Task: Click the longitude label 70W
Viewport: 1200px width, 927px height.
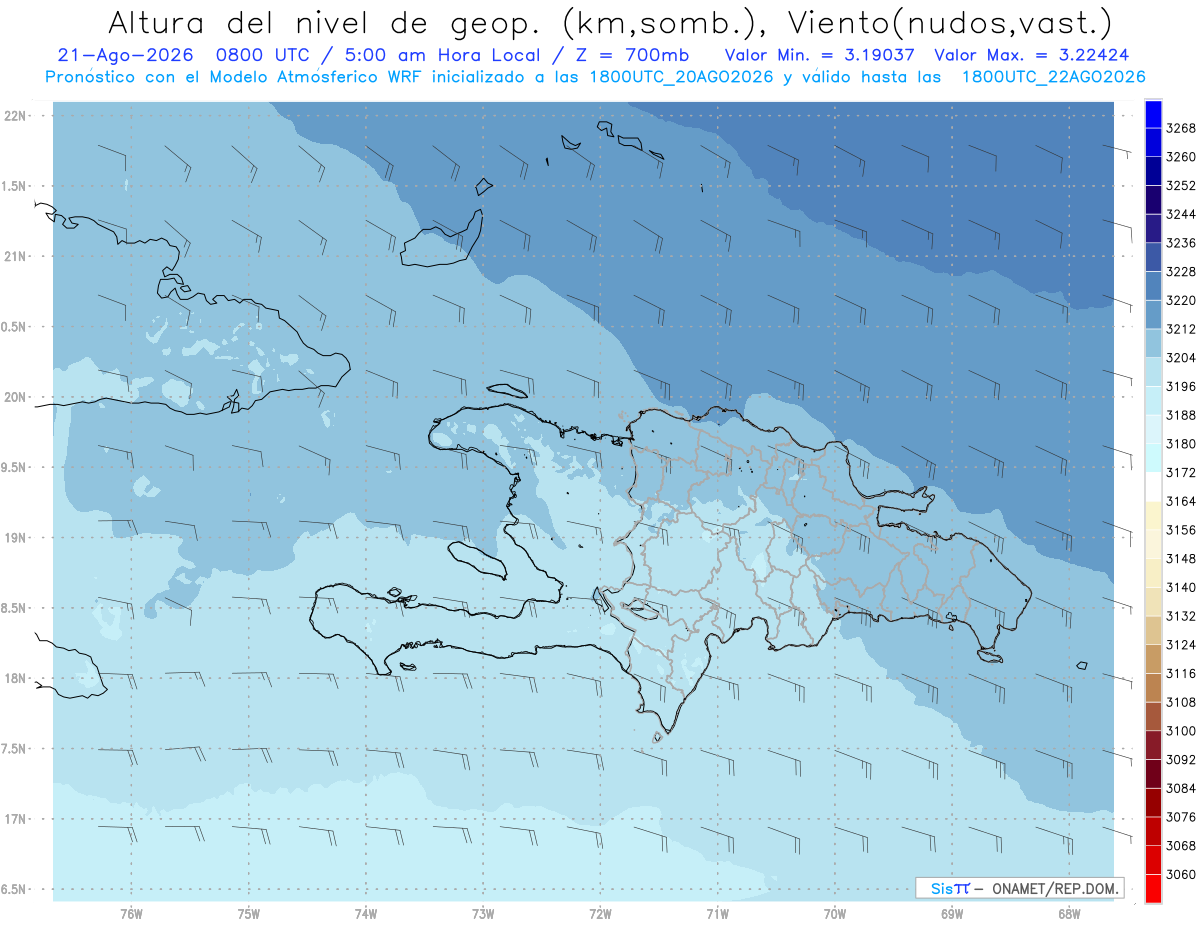Action: tap(835, 913)
